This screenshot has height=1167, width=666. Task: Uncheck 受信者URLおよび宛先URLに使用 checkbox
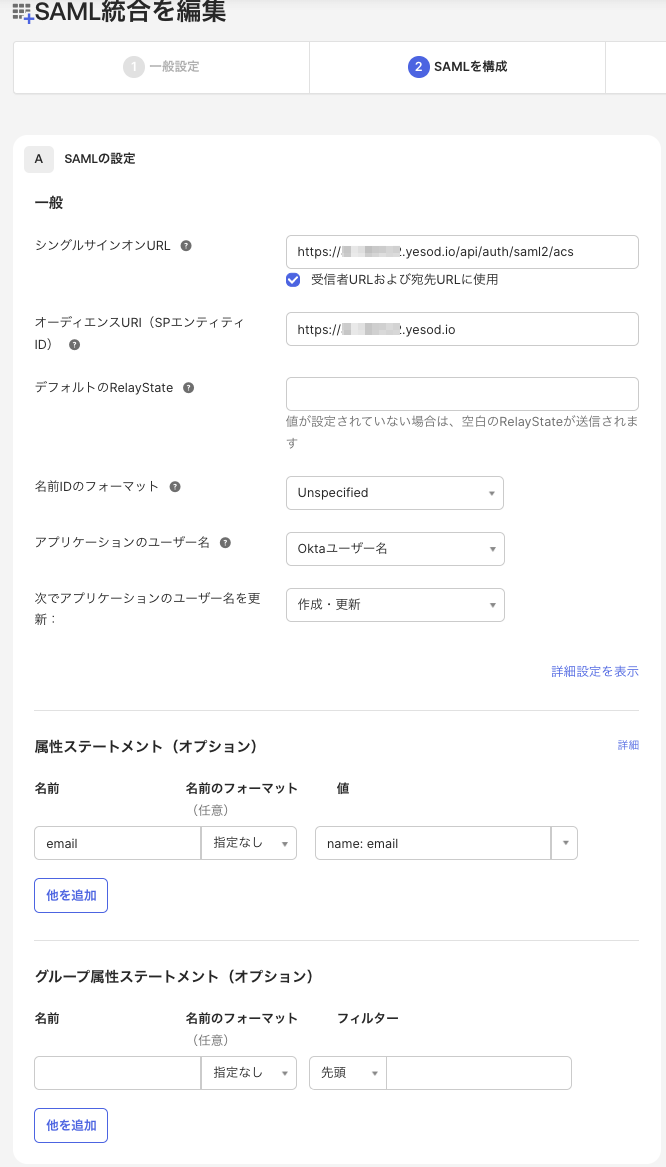tap(293, 280)
